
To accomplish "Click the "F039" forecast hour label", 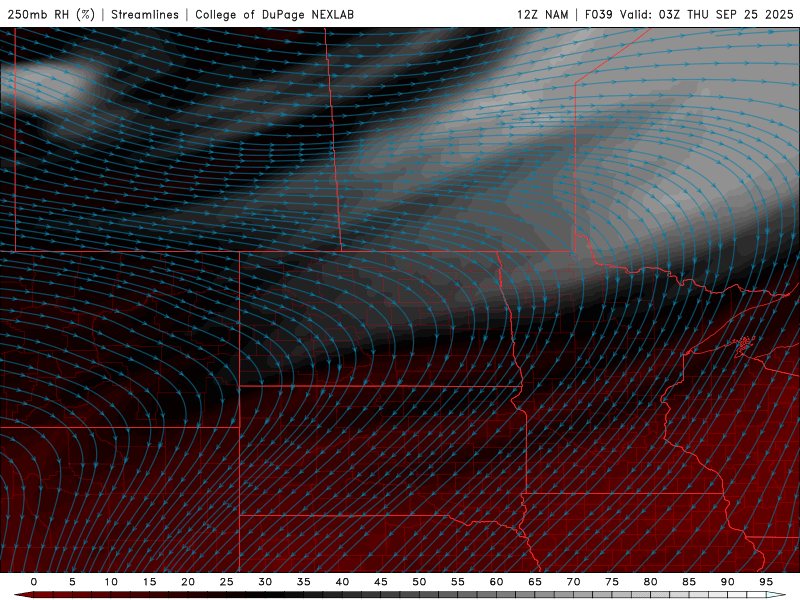I will pyautogui.click(x=598, y=14).
